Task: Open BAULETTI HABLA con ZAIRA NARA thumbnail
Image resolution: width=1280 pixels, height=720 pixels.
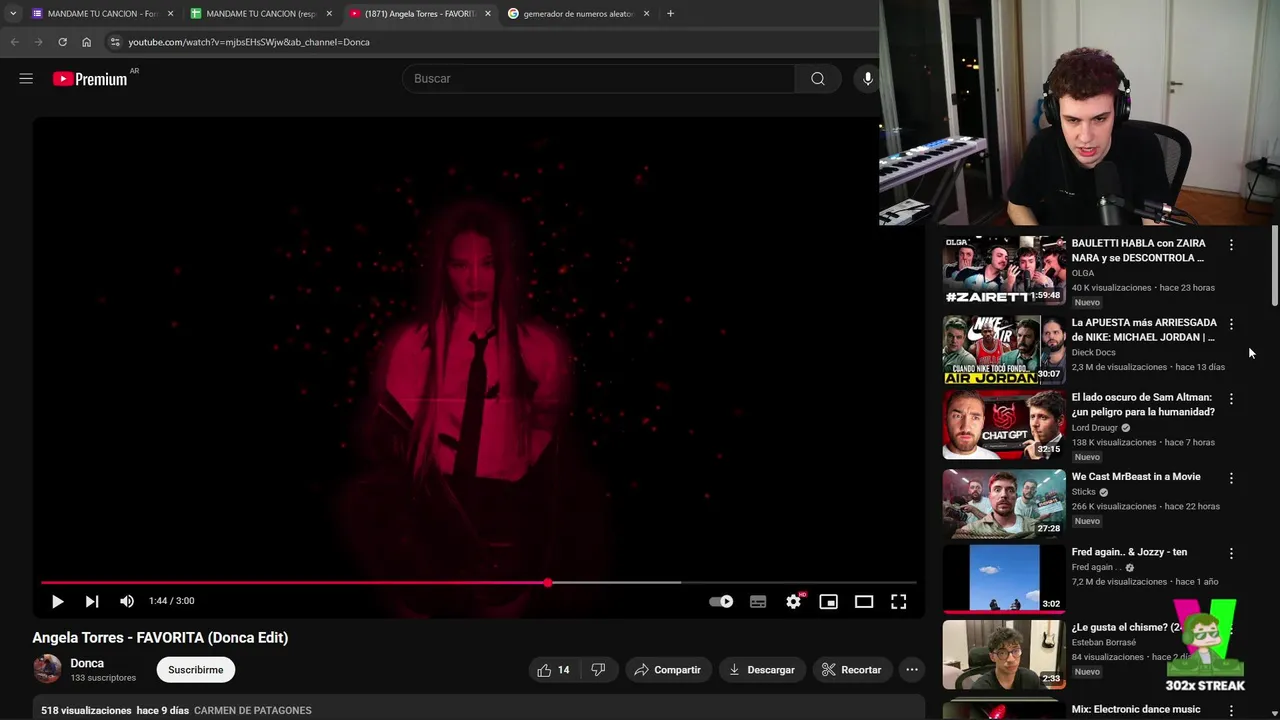Action: click(x=1004, y=270)
